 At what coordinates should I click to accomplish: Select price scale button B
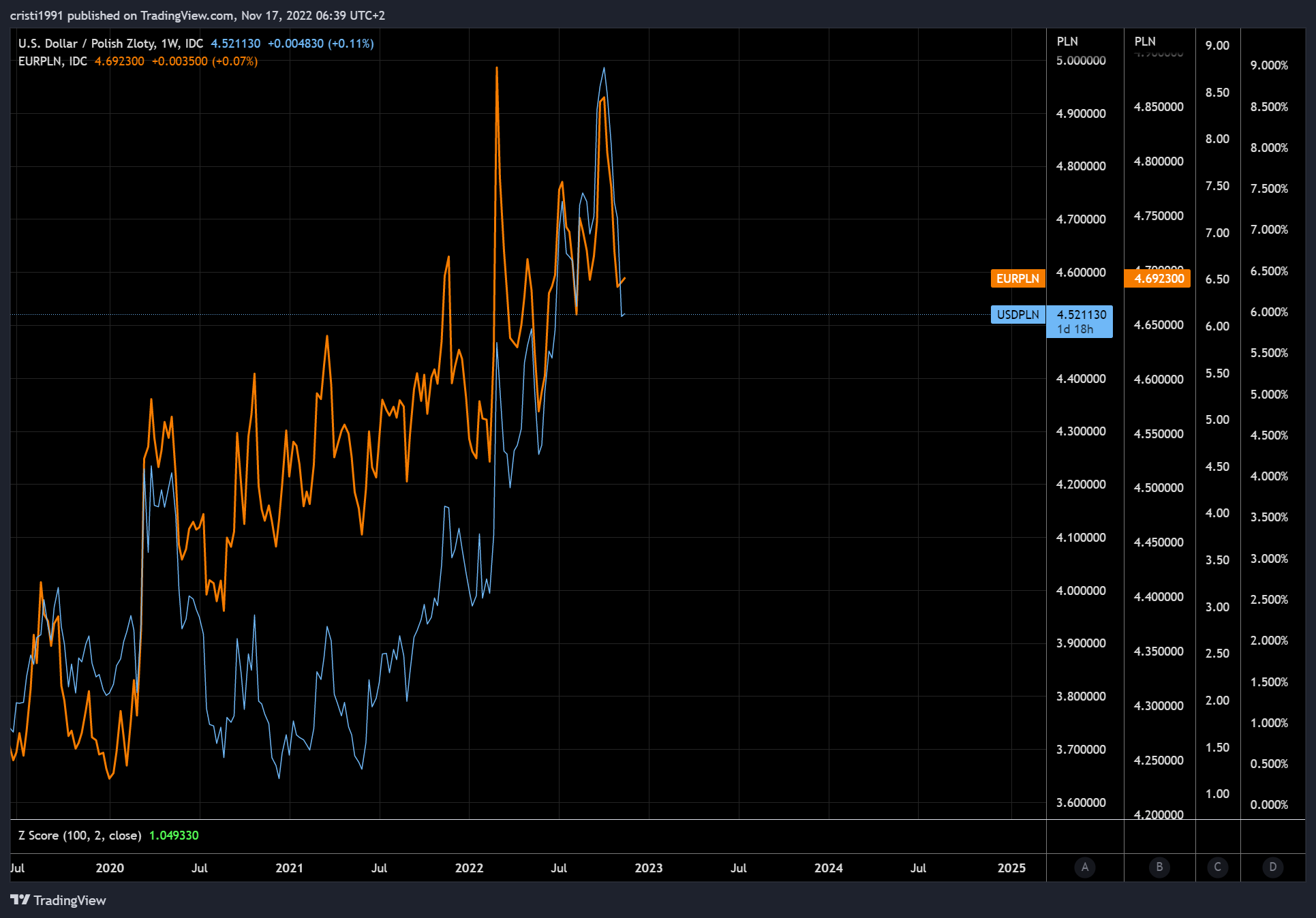[x=1159, y=868]
